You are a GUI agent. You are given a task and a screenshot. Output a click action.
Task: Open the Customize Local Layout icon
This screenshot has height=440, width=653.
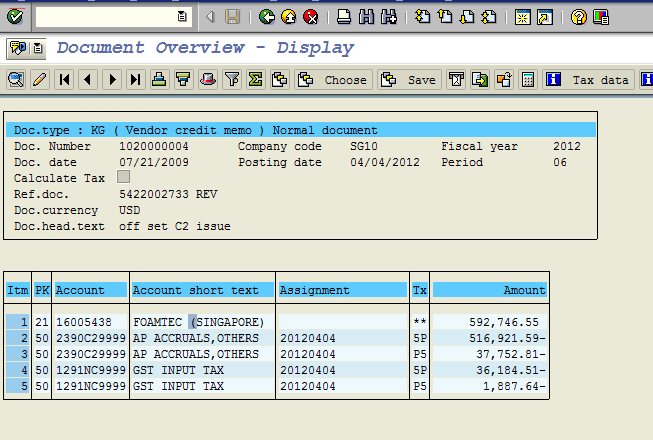tap(601, 17)
